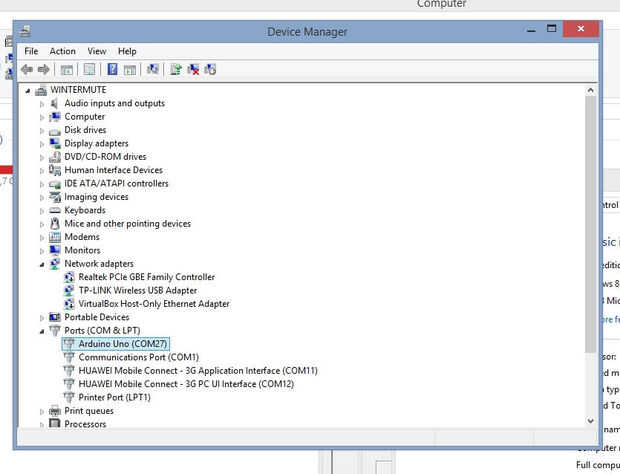620x474 pixels.
Task: Expand the Keyboards category
Action: pos(42,211)
